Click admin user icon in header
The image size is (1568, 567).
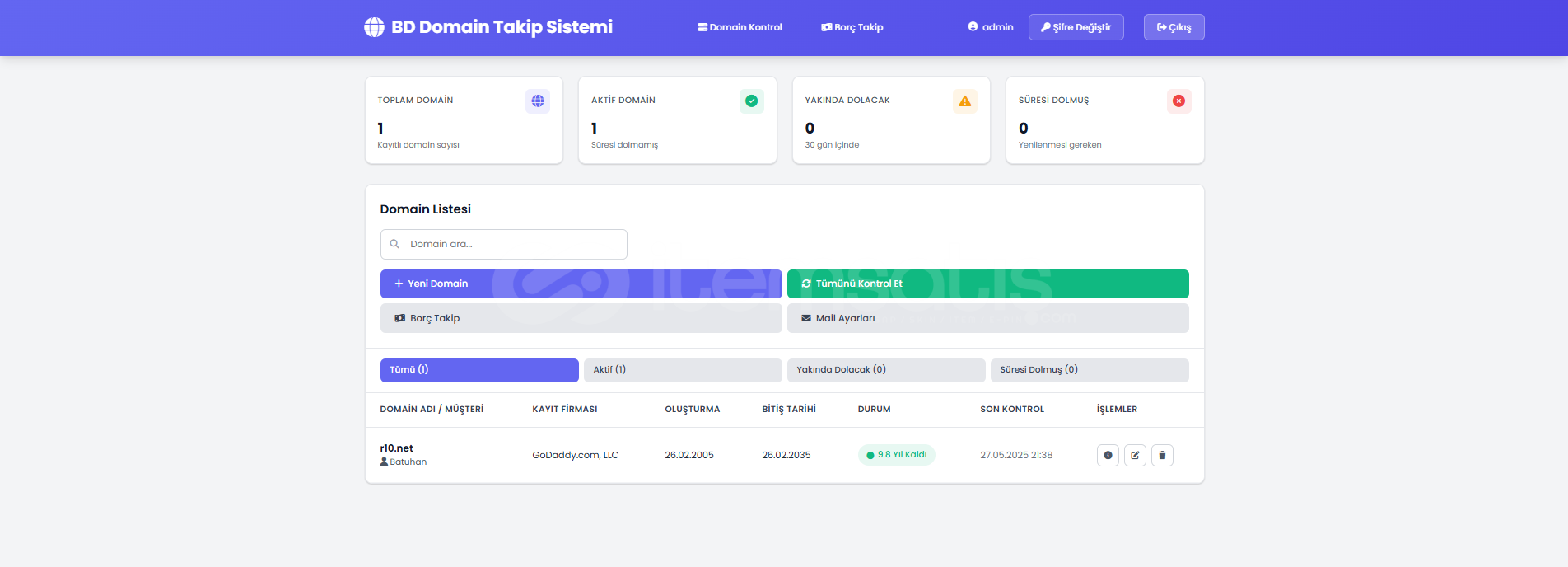(973, 27)
